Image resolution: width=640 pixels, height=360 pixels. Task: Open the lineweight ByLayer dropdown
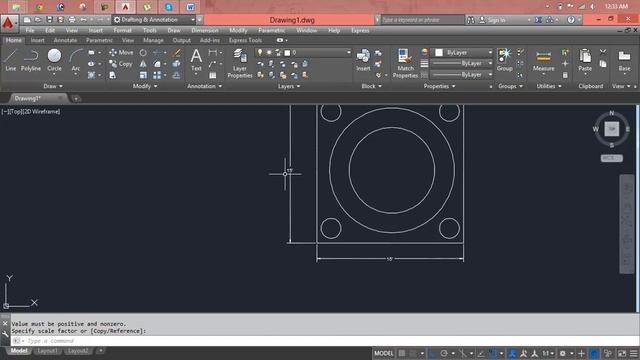(463, 64)
